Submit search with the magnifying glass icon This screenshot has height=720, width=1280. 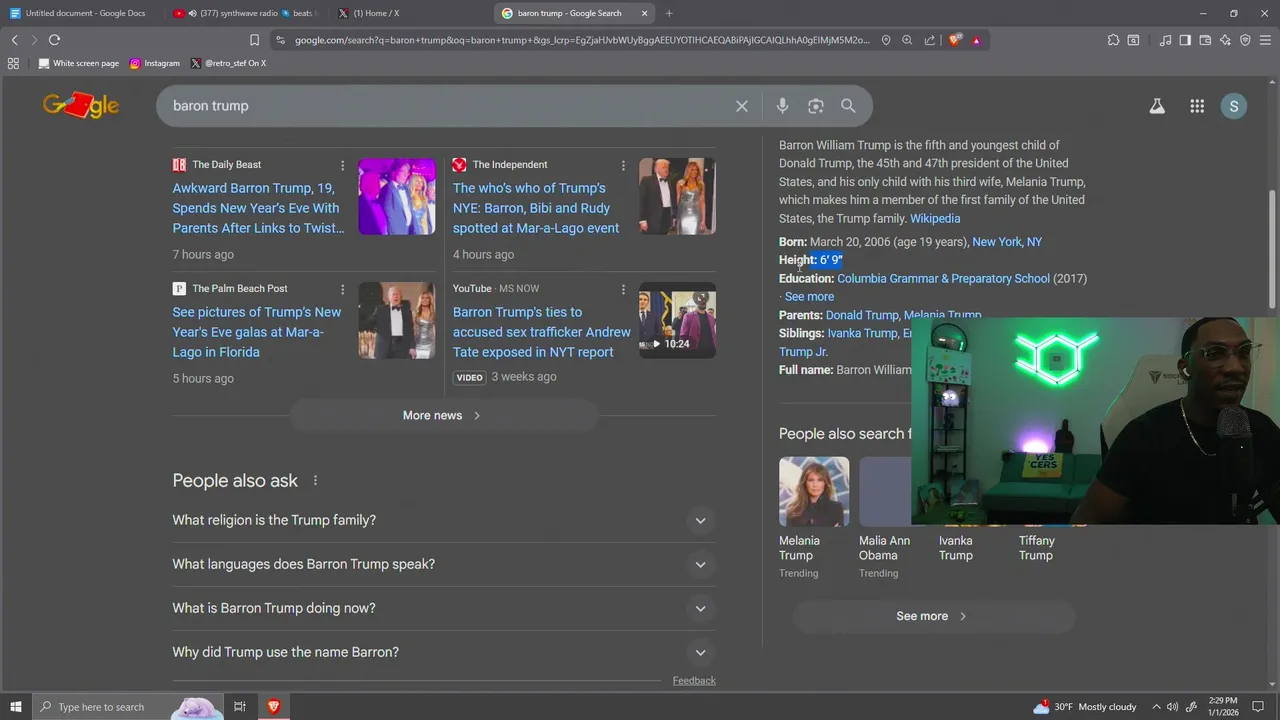(x=848, y=106)
